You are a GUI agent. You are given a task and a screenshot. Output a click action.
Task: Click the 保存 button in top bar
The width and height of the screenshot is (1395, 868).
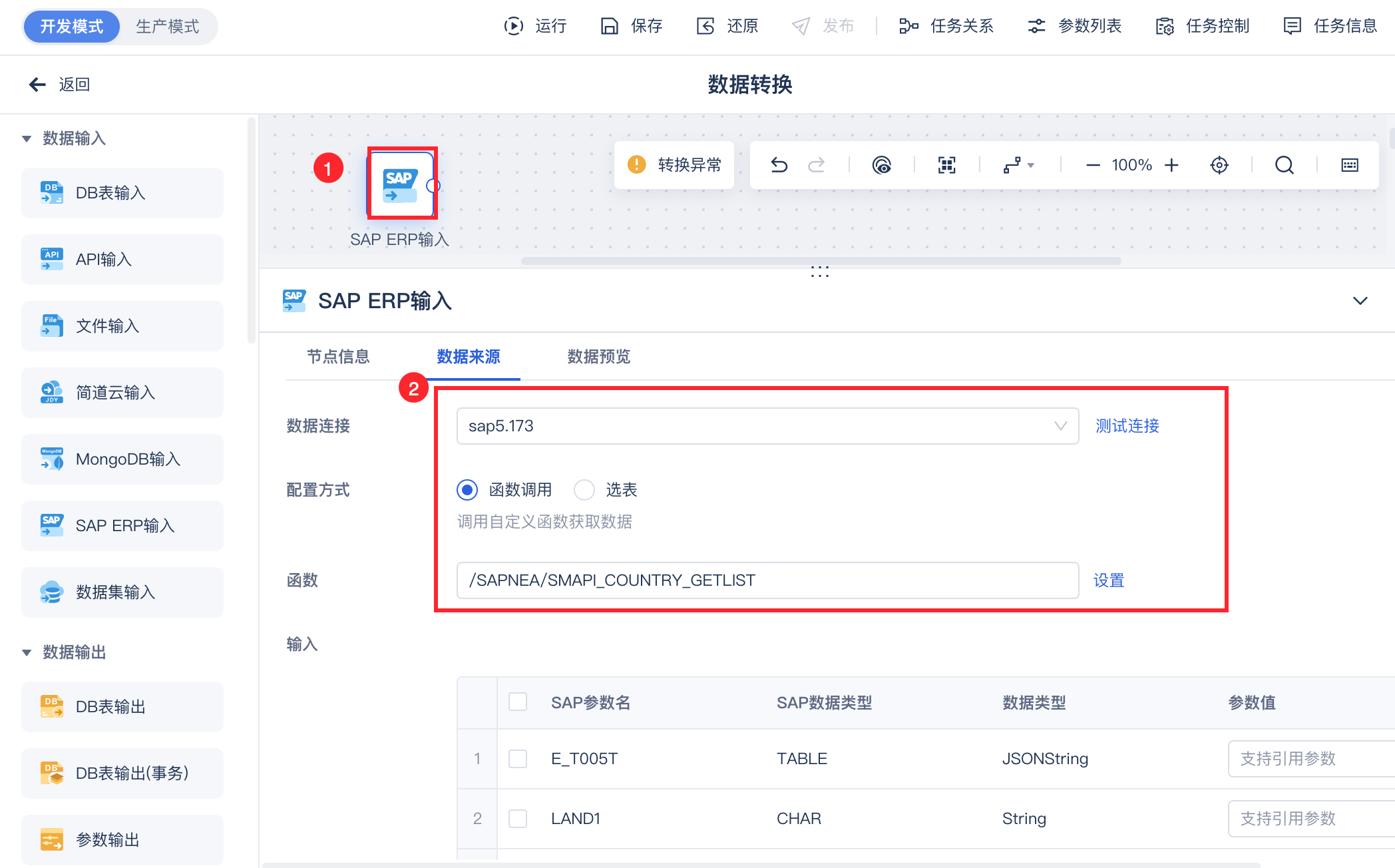tap(632, 26)
